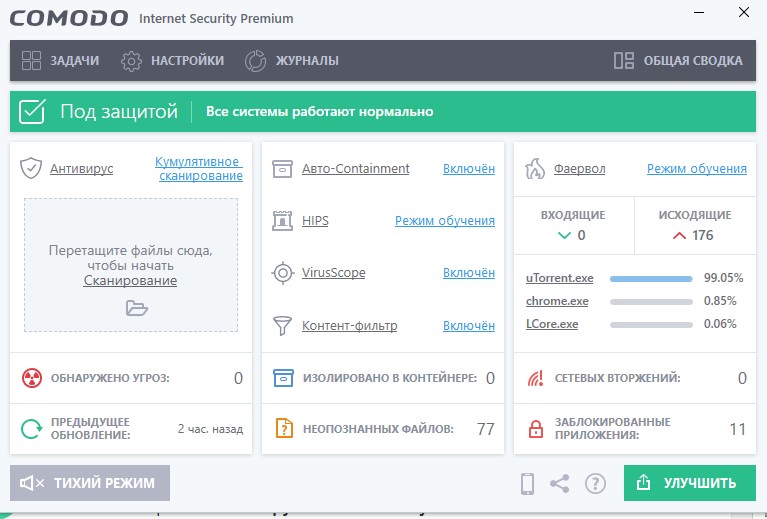Click the Фаервол flame icon
767x519 pixels.
tap(535, 169)
